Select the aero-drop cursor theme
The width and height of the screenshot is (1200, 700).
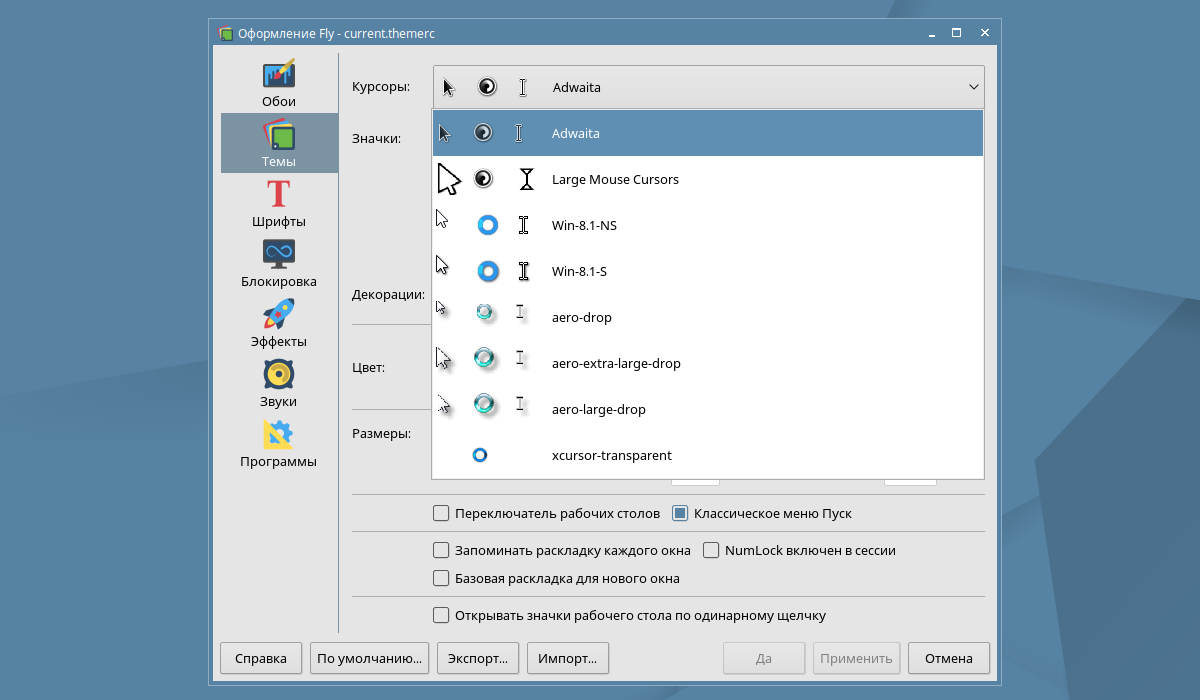[x=708, y=317]
